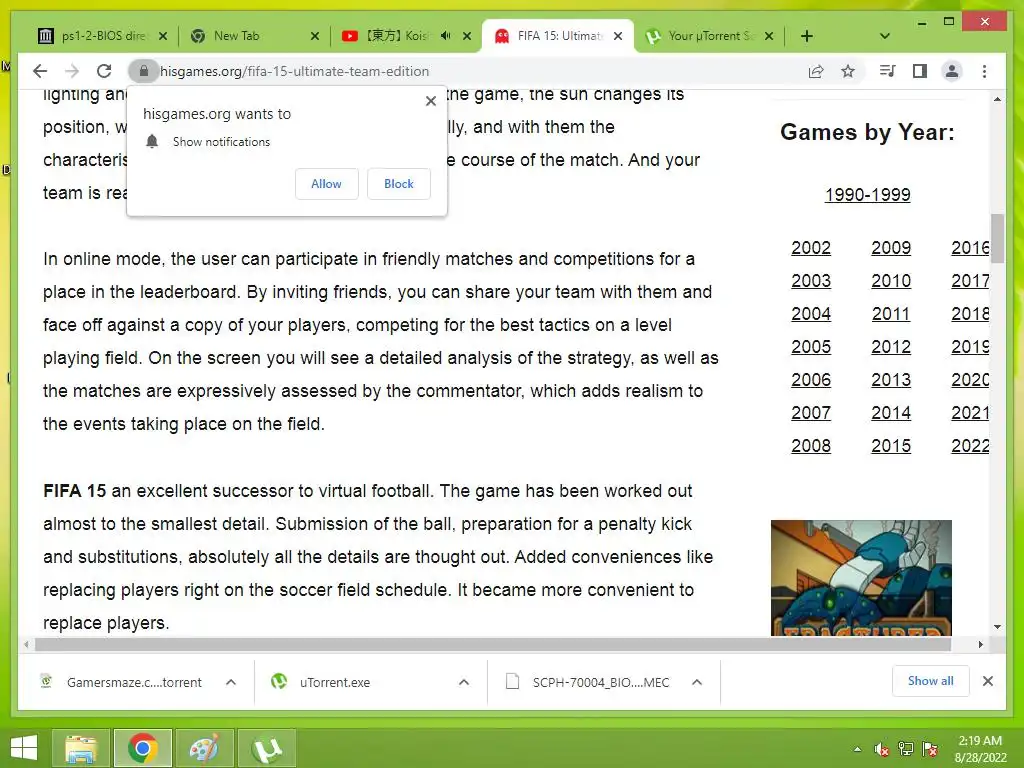Mute the YouTube tab speaker icon
1024x768 pixels.
(445, 36)
